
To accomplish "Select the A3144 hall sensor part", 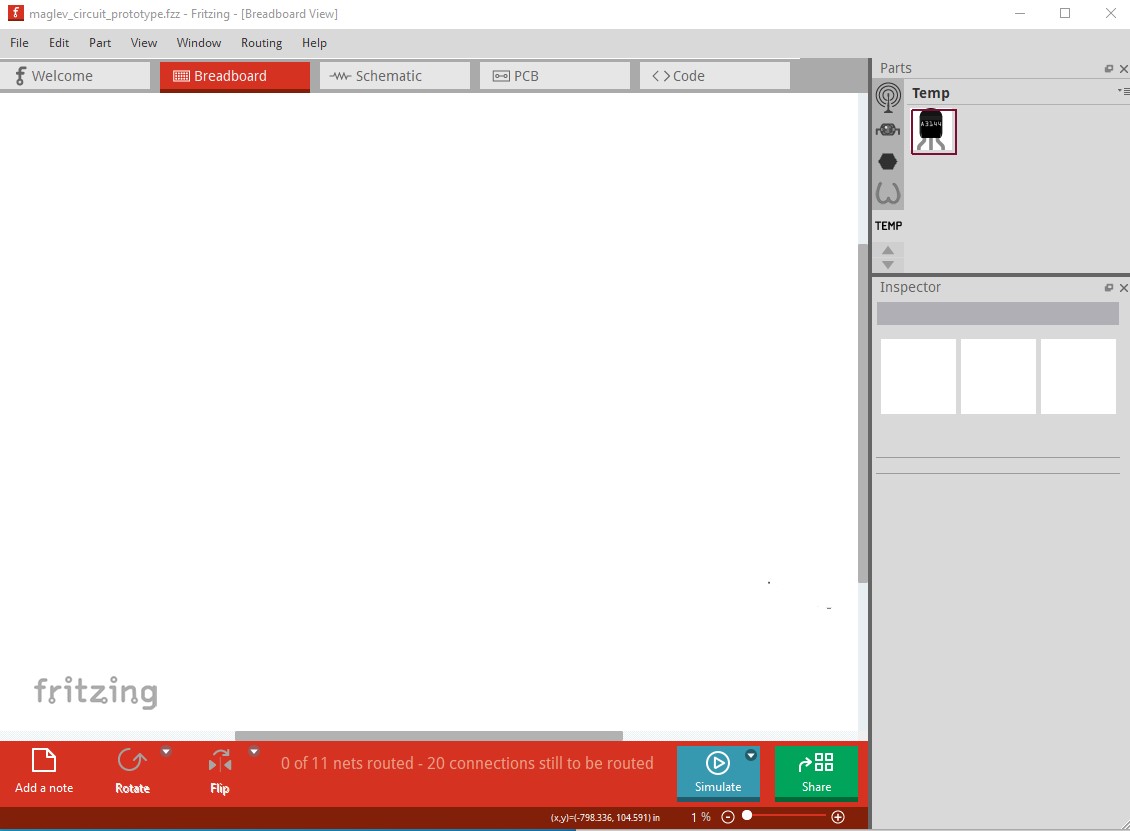I will [933, 132].
